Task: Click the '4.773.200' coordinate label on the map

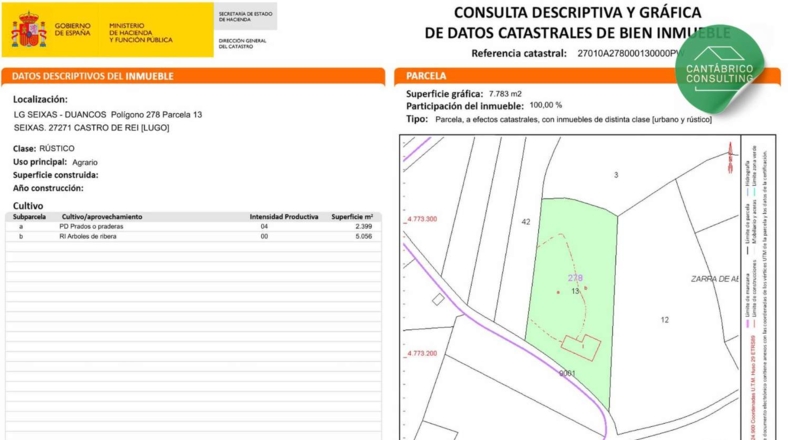Action: 422,353
